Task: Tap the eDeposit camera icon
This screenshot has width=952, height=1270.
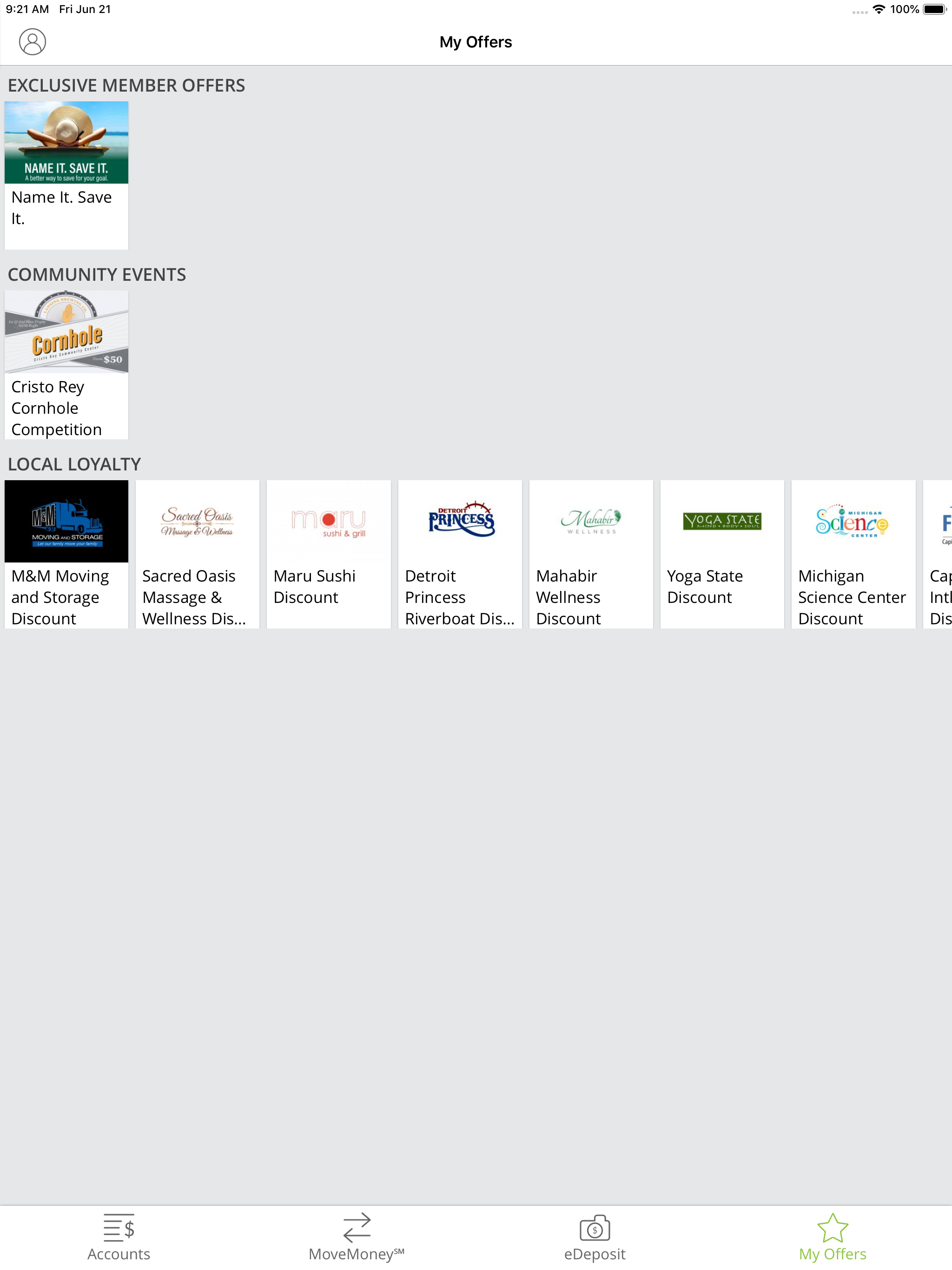Action: click(x=594, y=1228)
